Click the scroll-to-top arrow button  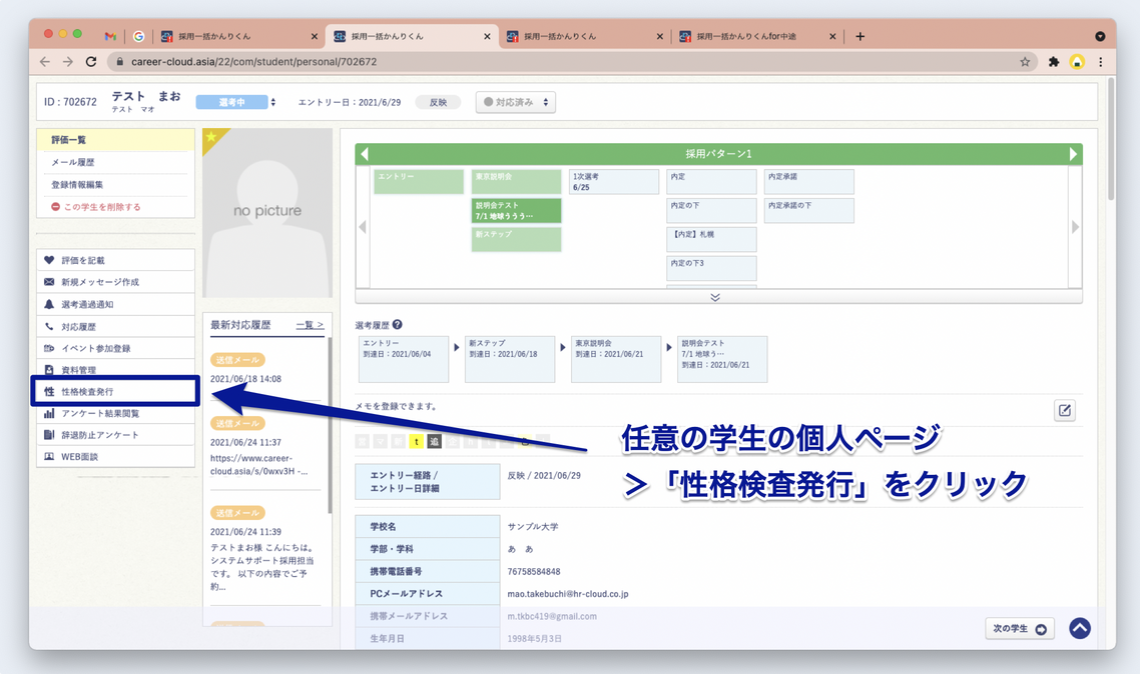(x=1079, y=628)
